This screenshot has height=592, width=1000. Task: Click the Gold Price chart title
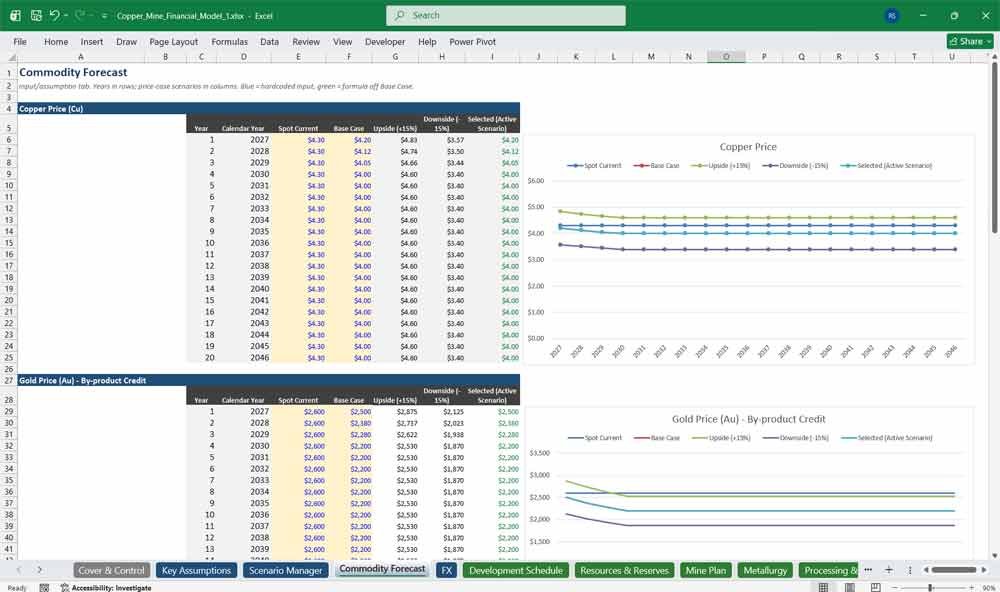pos(748,419)
